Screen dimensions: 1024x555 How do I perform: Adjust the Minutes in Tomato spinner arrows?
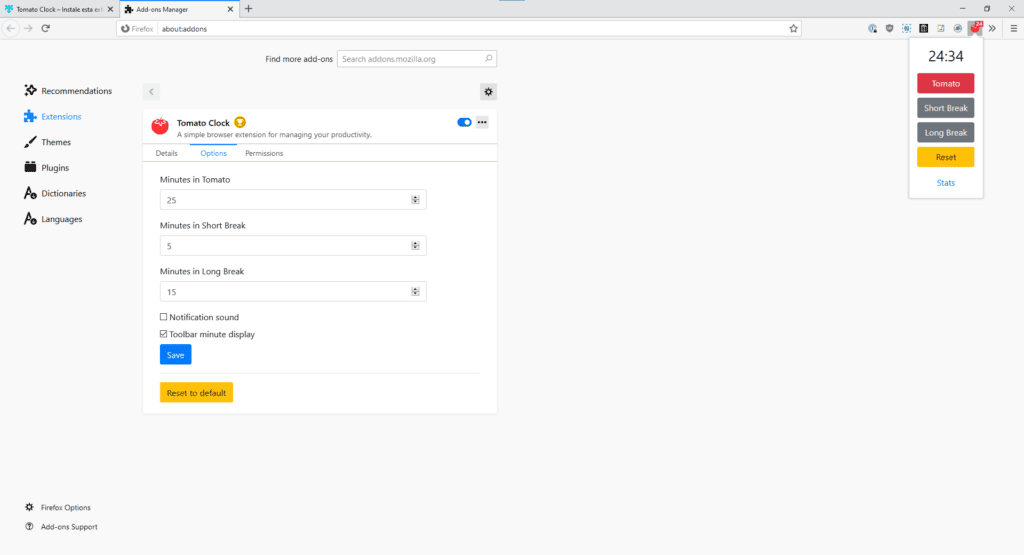tap(415, 200)
